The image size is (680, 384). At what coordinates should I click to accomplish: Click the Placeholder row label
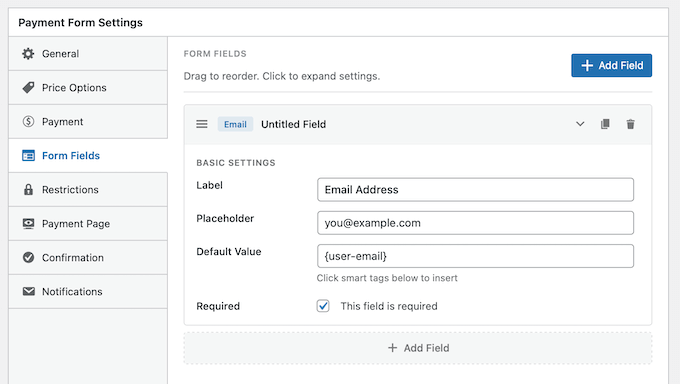click(x=225, y=218)
